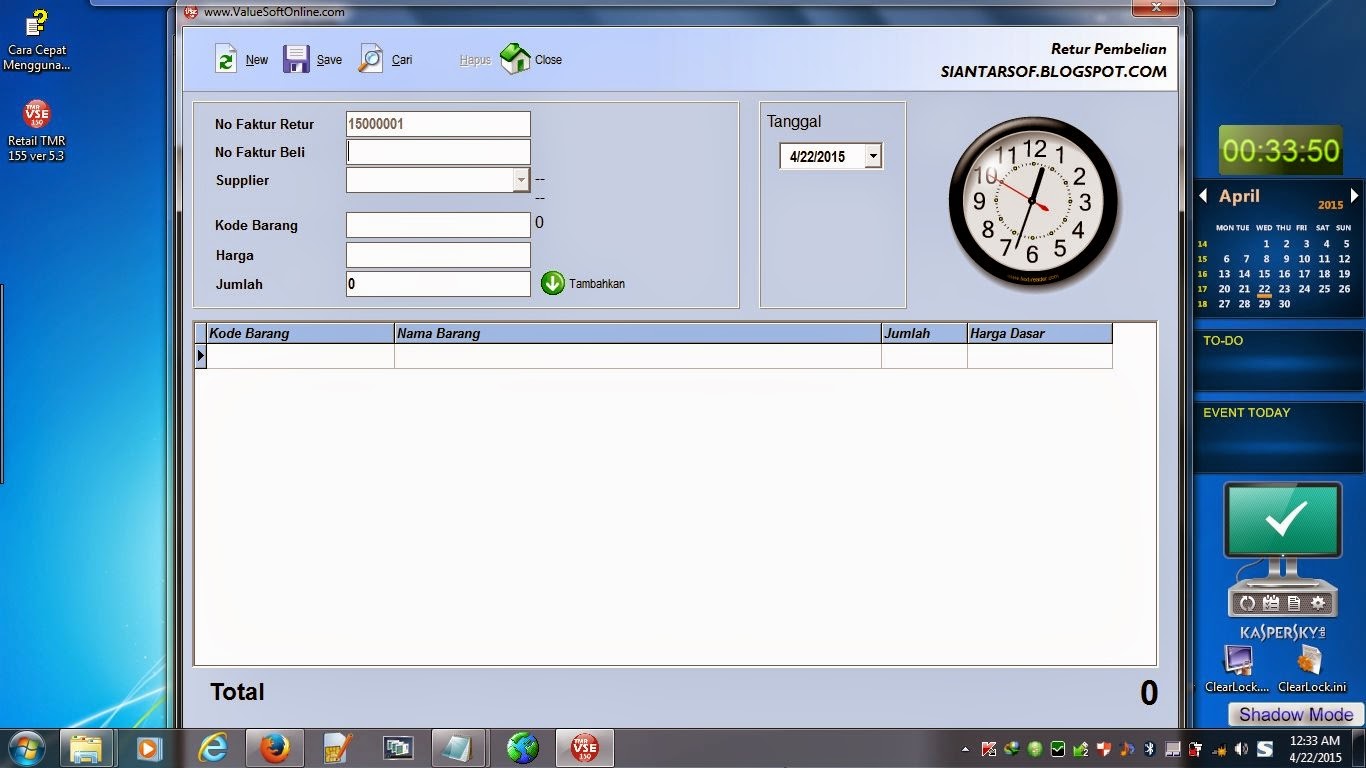1366x768 pixels.
Task: Open the Windows Start menu
Action: coord(26,748)
